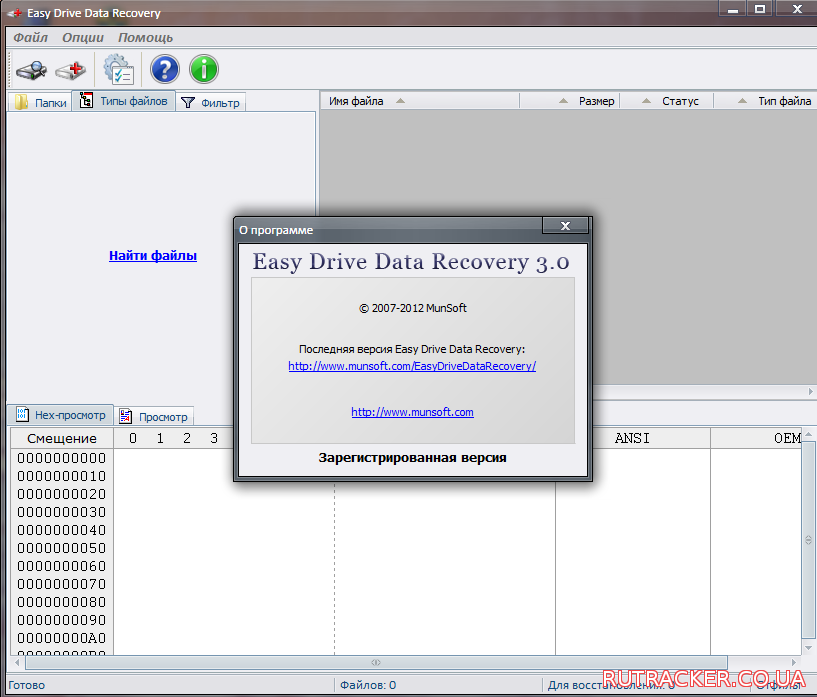Sort by Имя файла column header
The width and height of the screenshot is (817, 697).
click(419, 101)
